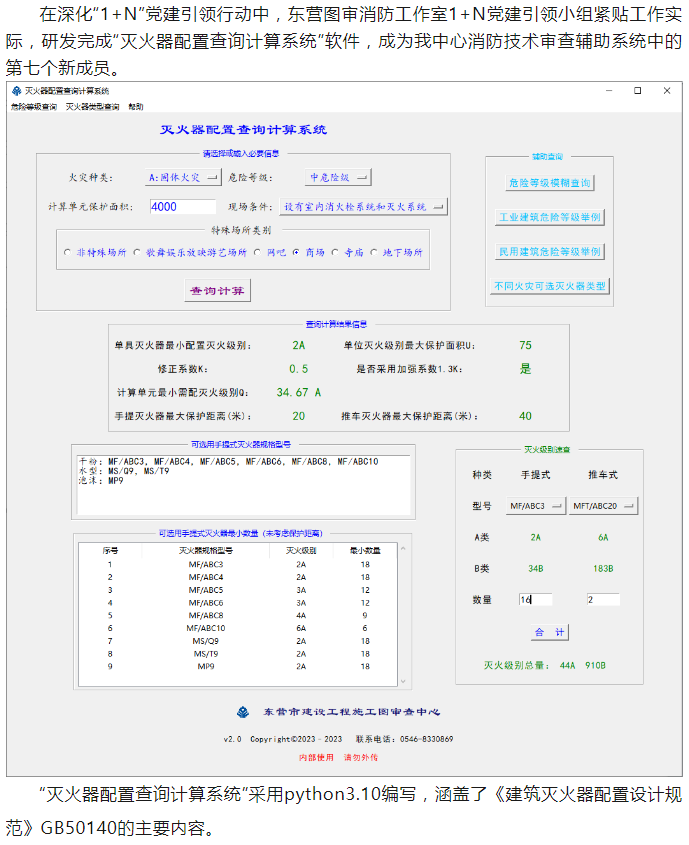The height and width of the screenshot is (845, 689).
Task: Click the 内部使用 请勿外传 notice
Action: (x=338, y=757)
